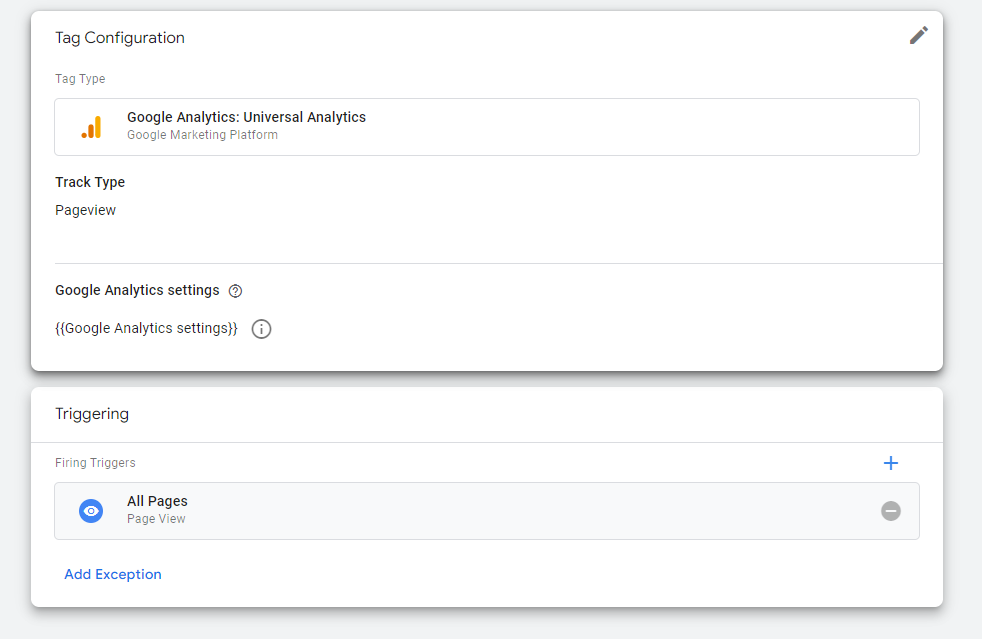This screenshot has width=982, height=639.
Task: Select the {{Google Analytics settings}} variable text
Action: coord(146,328)
